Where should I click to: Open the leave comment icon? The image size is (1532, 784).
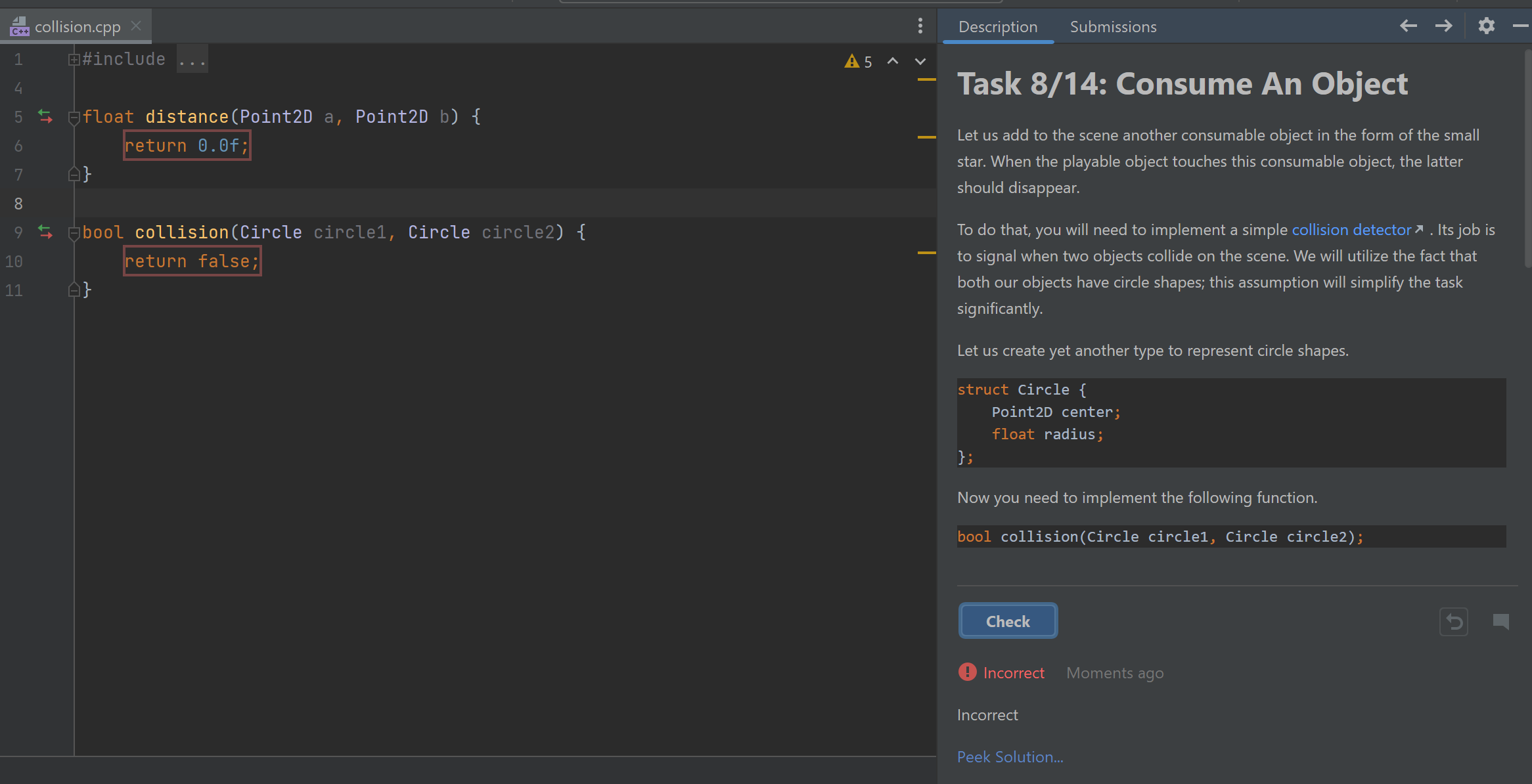(1500, 621)
